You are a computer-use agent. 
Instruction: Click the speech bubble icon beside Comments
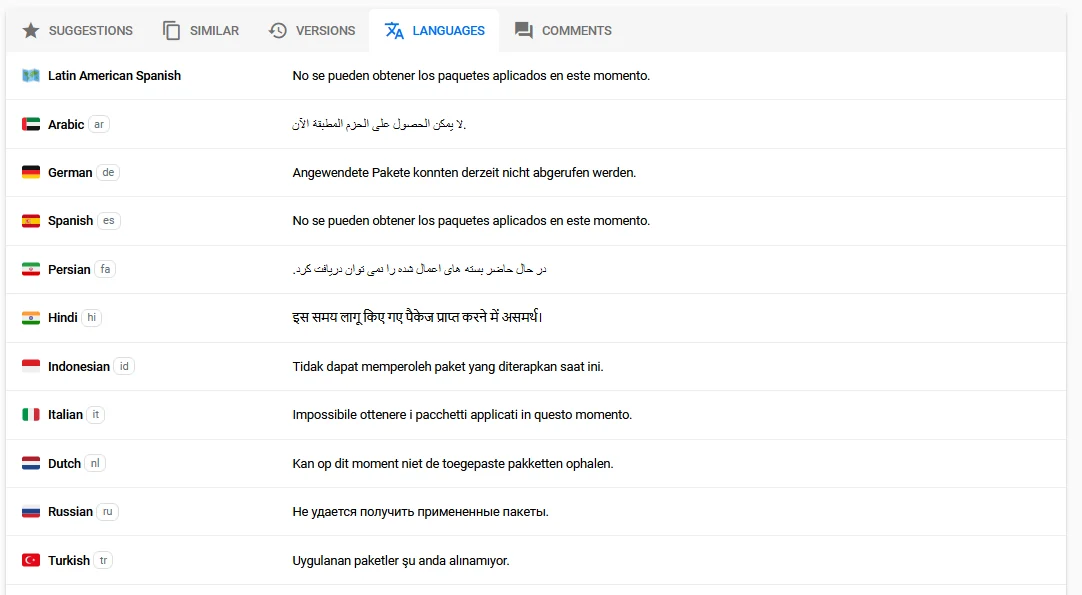click(523, 30)
